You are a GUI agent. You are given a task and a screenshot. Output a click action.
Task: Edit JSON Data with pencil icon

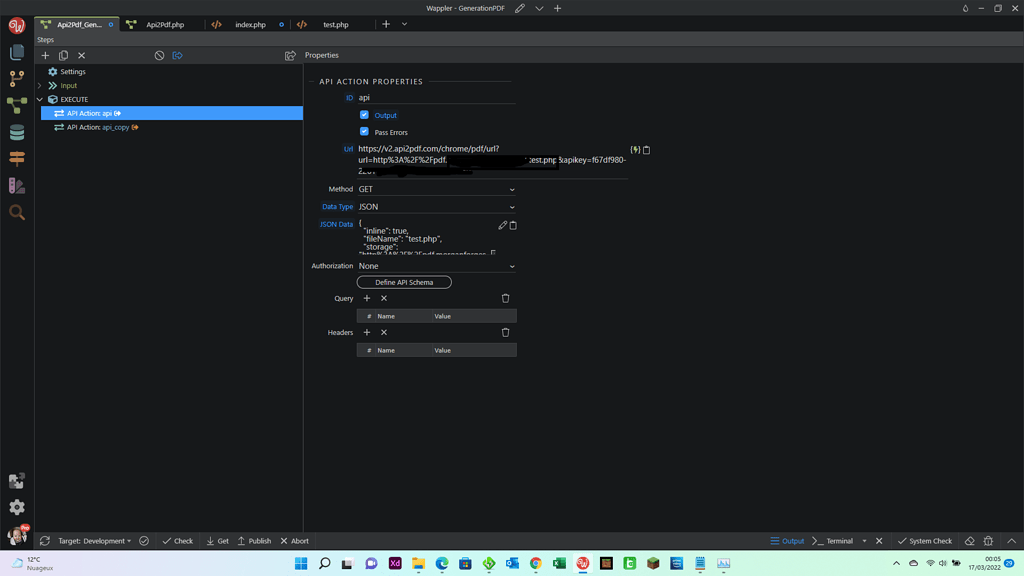pos(502,225)
